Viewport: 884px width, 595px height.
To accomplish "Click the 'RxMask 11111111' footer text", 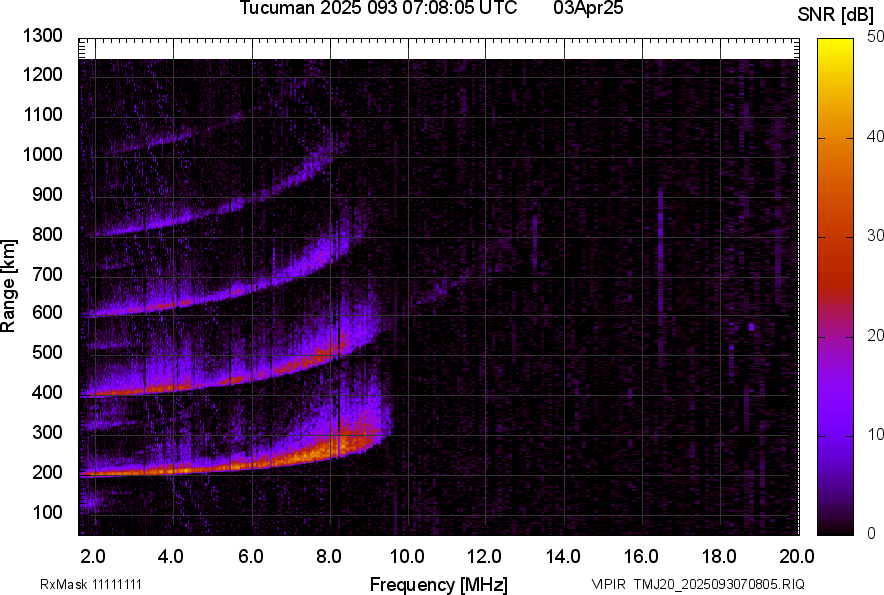I will coord(91,584).
